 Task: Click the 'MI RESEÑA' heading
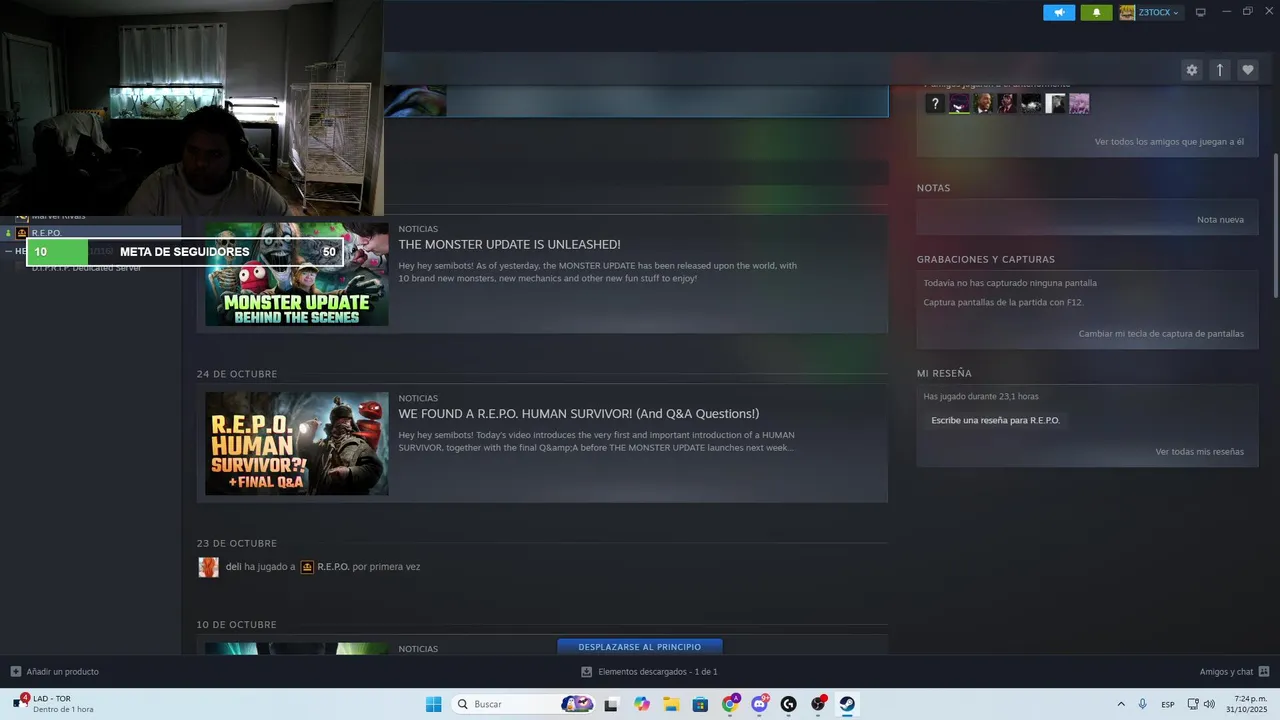944,373
